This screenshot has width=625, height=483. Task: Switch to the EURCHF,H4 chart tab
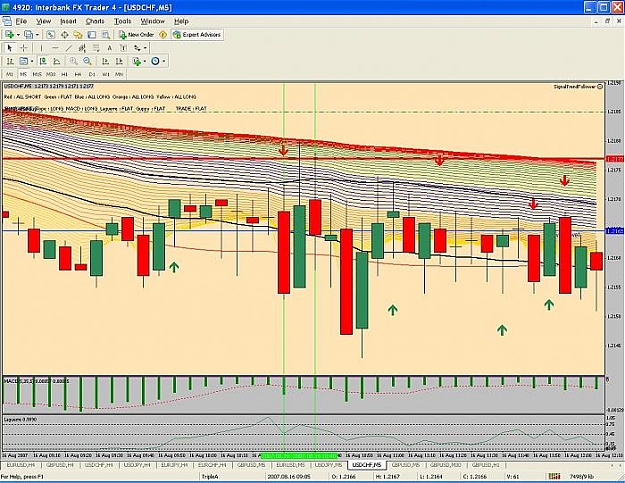click(213, 465)
